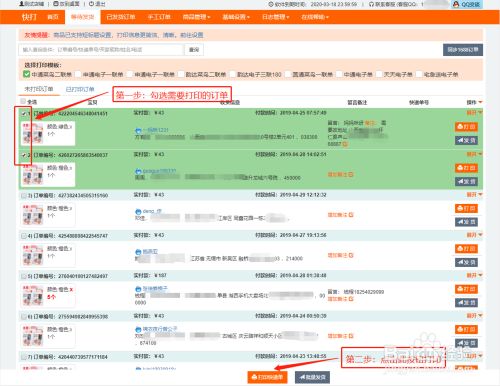Uncheck the first template 中通菜鸟二联单 checkbox
Viewport: 500px width, 386px height.
tap(27, 74)
